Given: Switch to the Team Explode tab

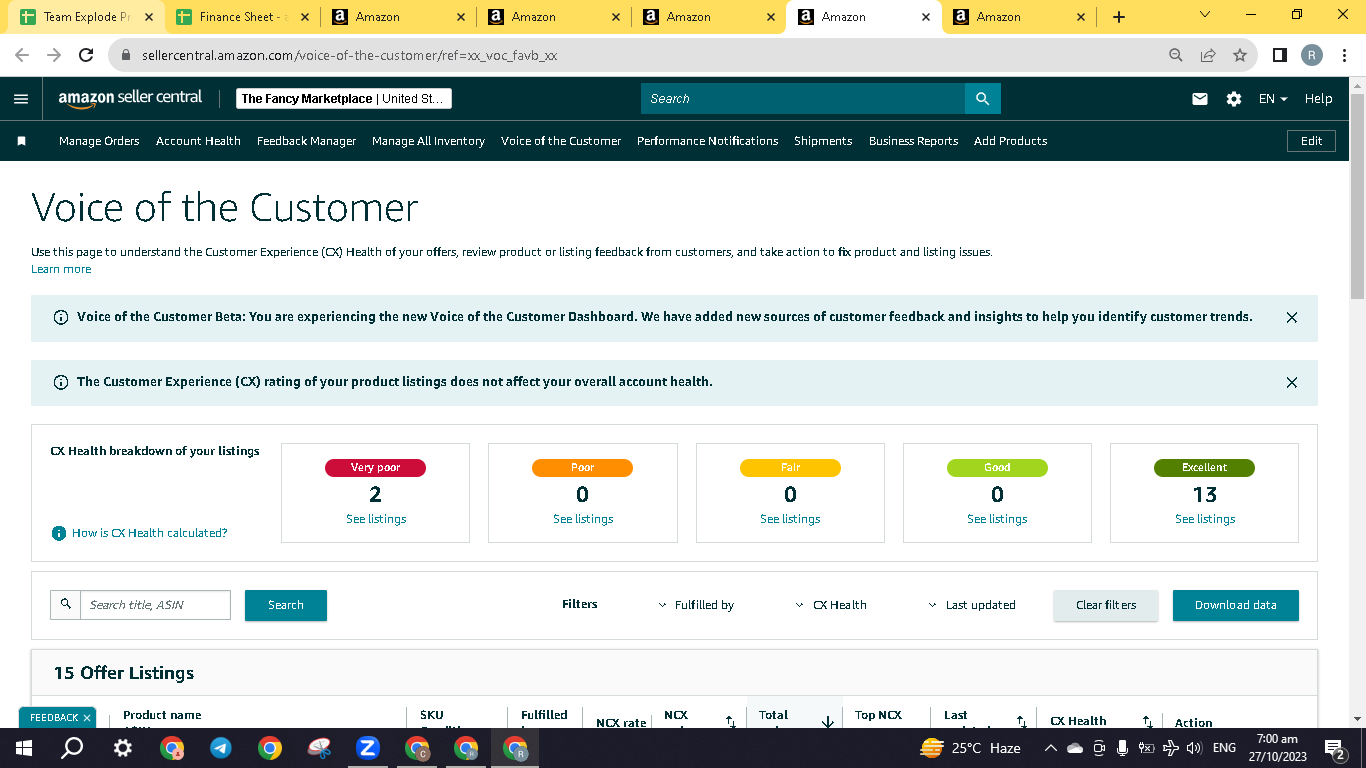Looking at the screenshot, I should (88, 17).
